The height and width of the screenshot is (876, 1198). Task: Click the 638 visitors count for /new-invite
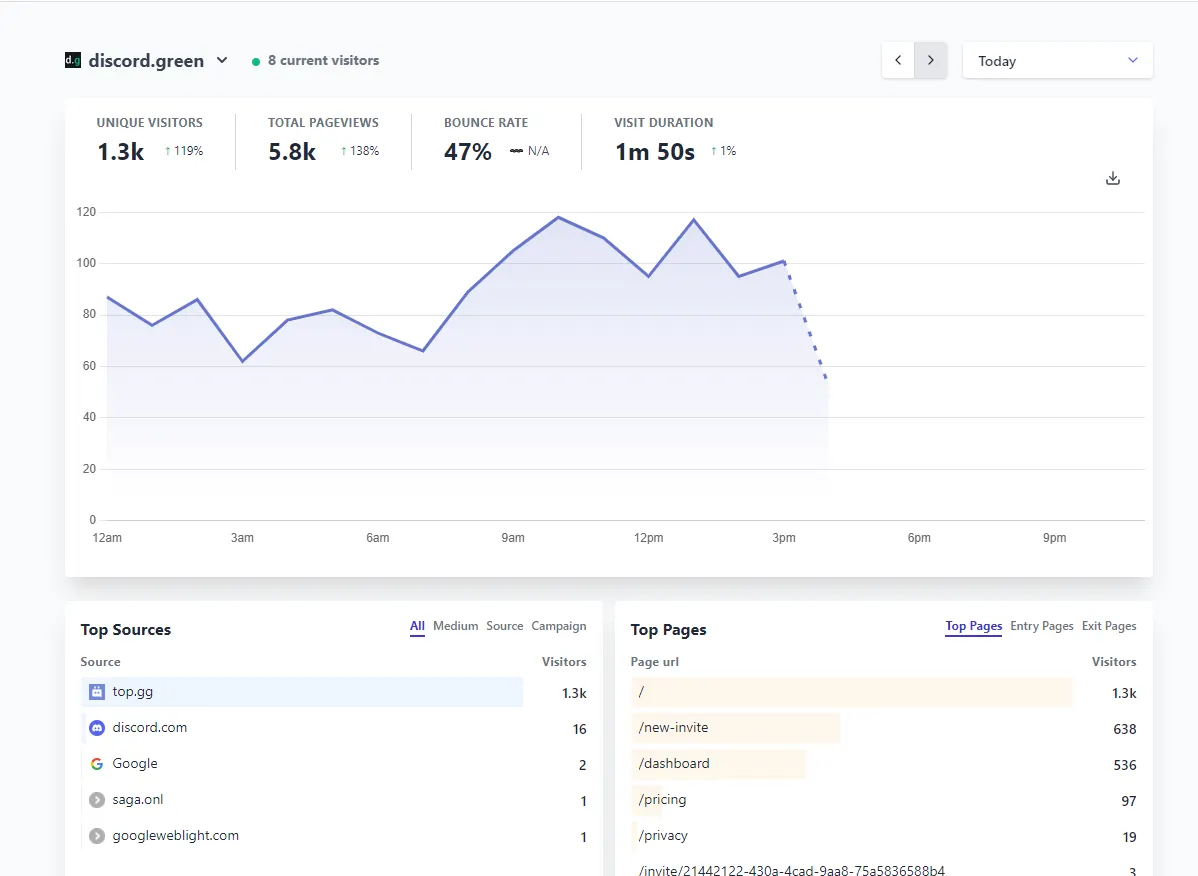pos(1125,729)
